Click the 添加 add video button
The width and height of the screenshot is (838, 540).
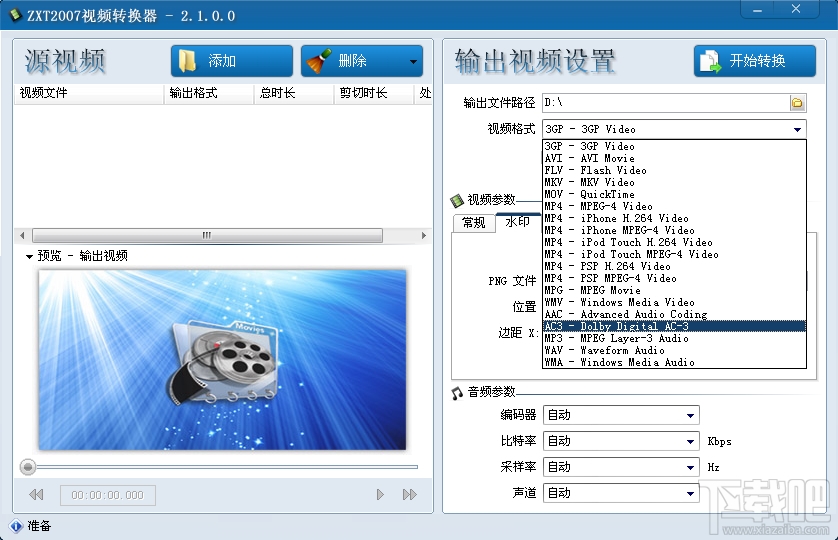tap(231, 61)
